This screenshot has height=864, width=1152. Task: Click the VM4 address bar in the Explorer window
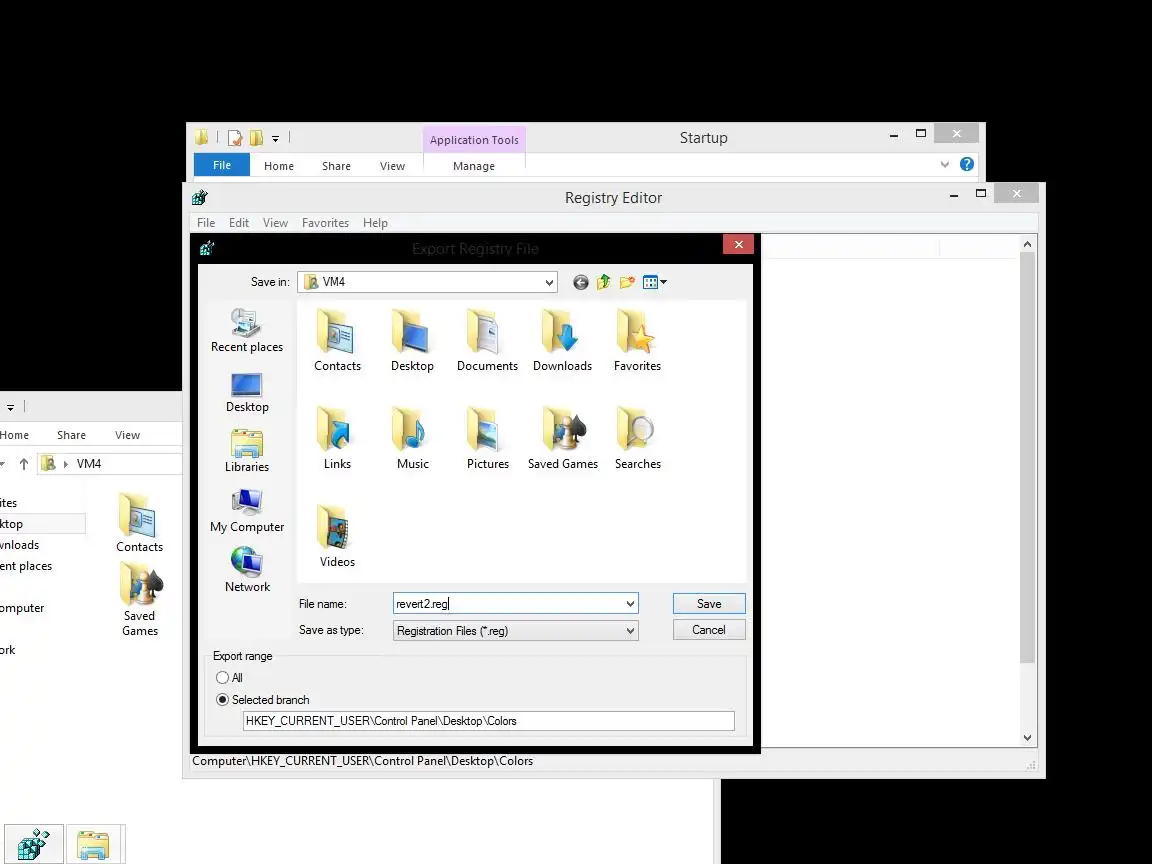pyautogui.click(x=110, y=464)
